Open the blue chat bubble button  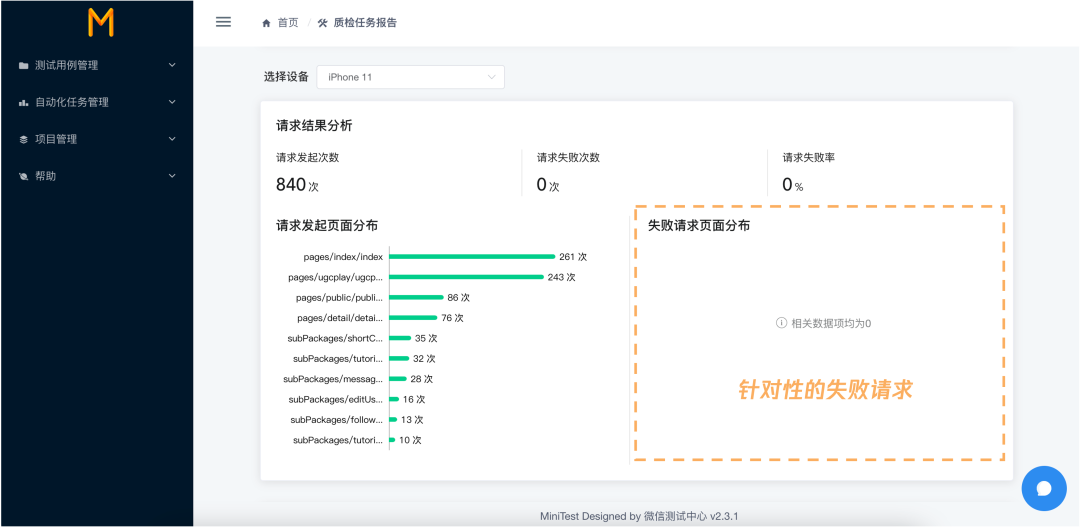point(1044,488)
